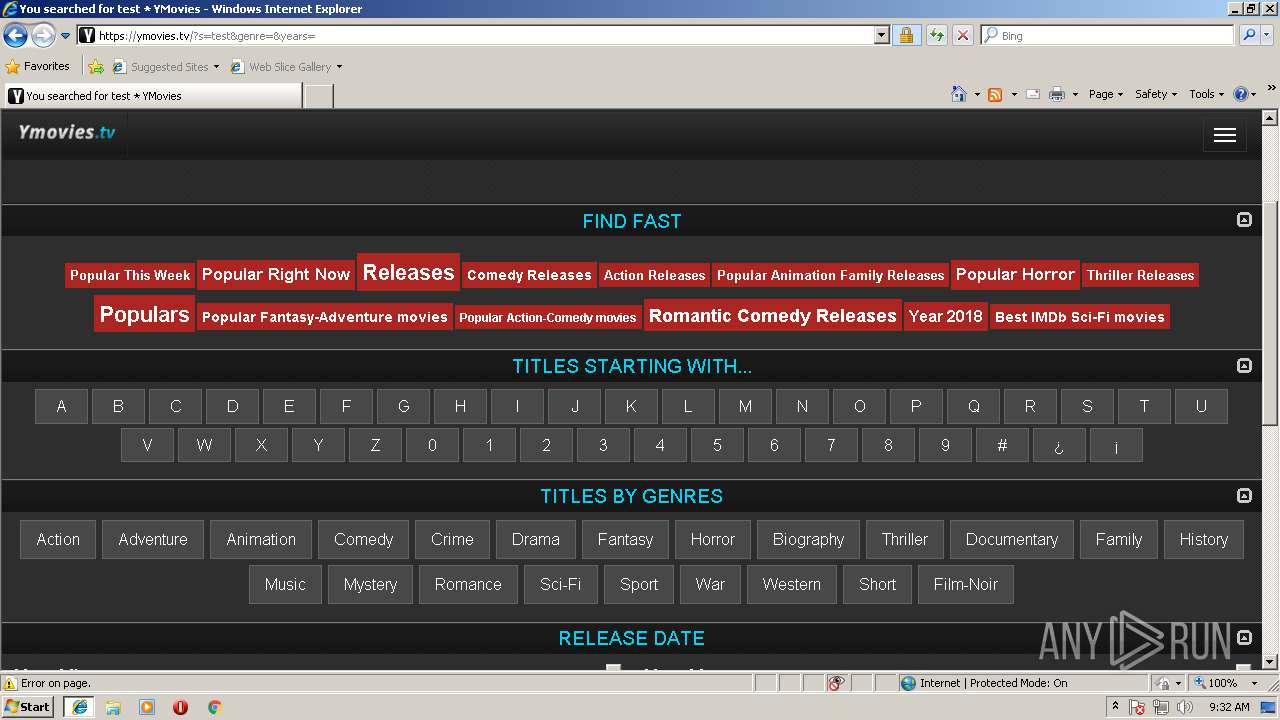The height and width of the screenshot is (720, 1280).
Task: Click Popular Horror tag
Action: 1015,274
